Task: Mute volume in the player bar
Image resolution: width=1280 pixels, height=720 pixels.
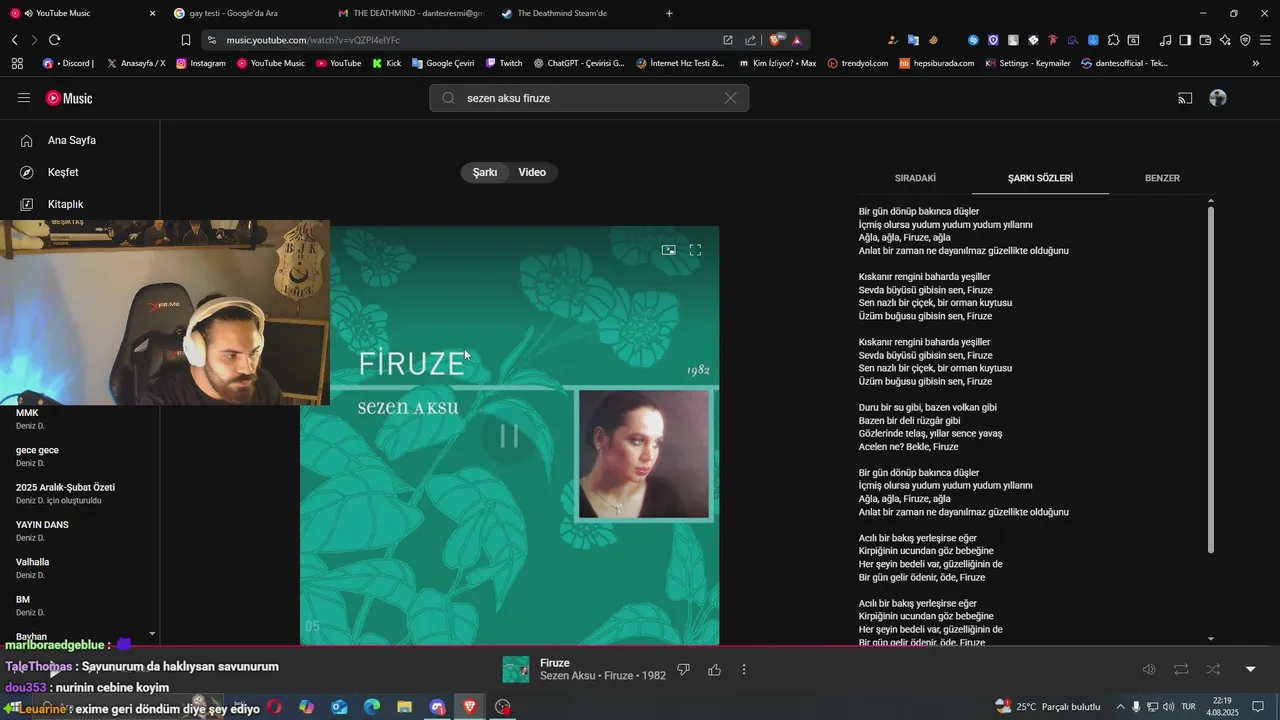Action: click(1149, 669)
